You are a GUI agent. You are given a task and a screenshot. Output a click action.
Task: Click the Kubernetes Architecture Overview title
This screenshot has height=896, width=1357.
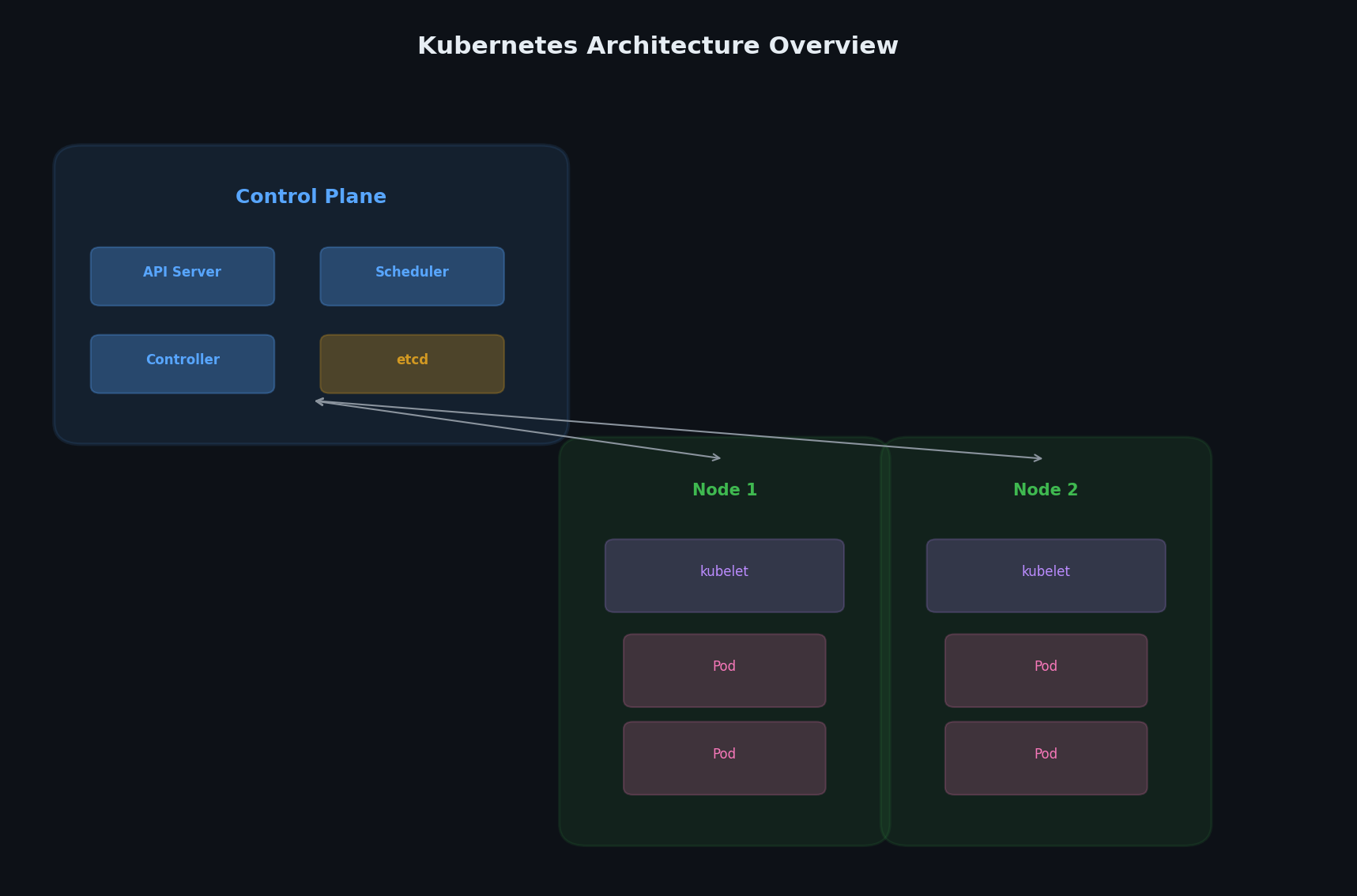point(658,46)
